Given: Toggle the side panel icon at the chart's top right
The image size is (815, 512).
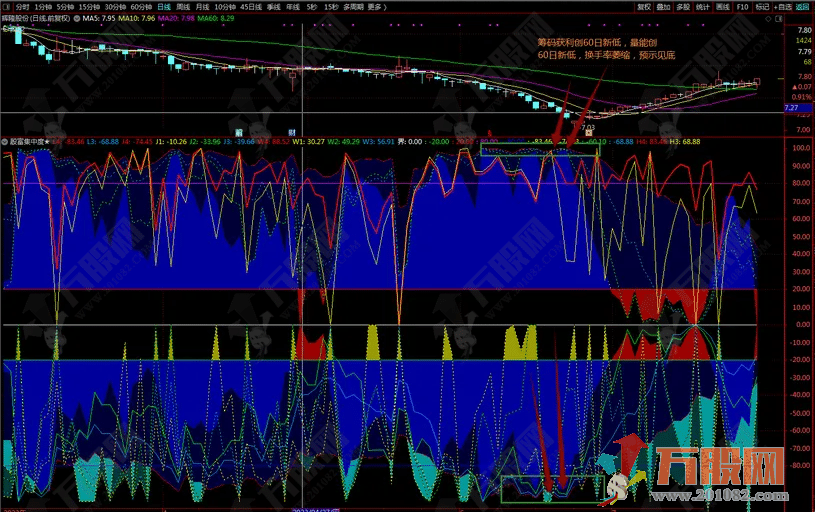Looking at the screenshot, I should click(779, 19).
